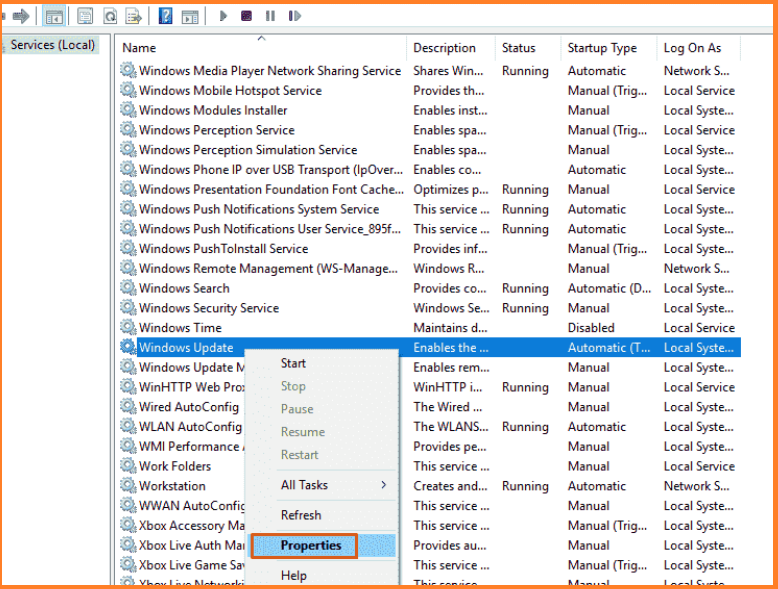This screenshot has height=589, width=778.
Task: Click gear icon beside Windows Mobile Hotspot Service
Action: point(128,90)
